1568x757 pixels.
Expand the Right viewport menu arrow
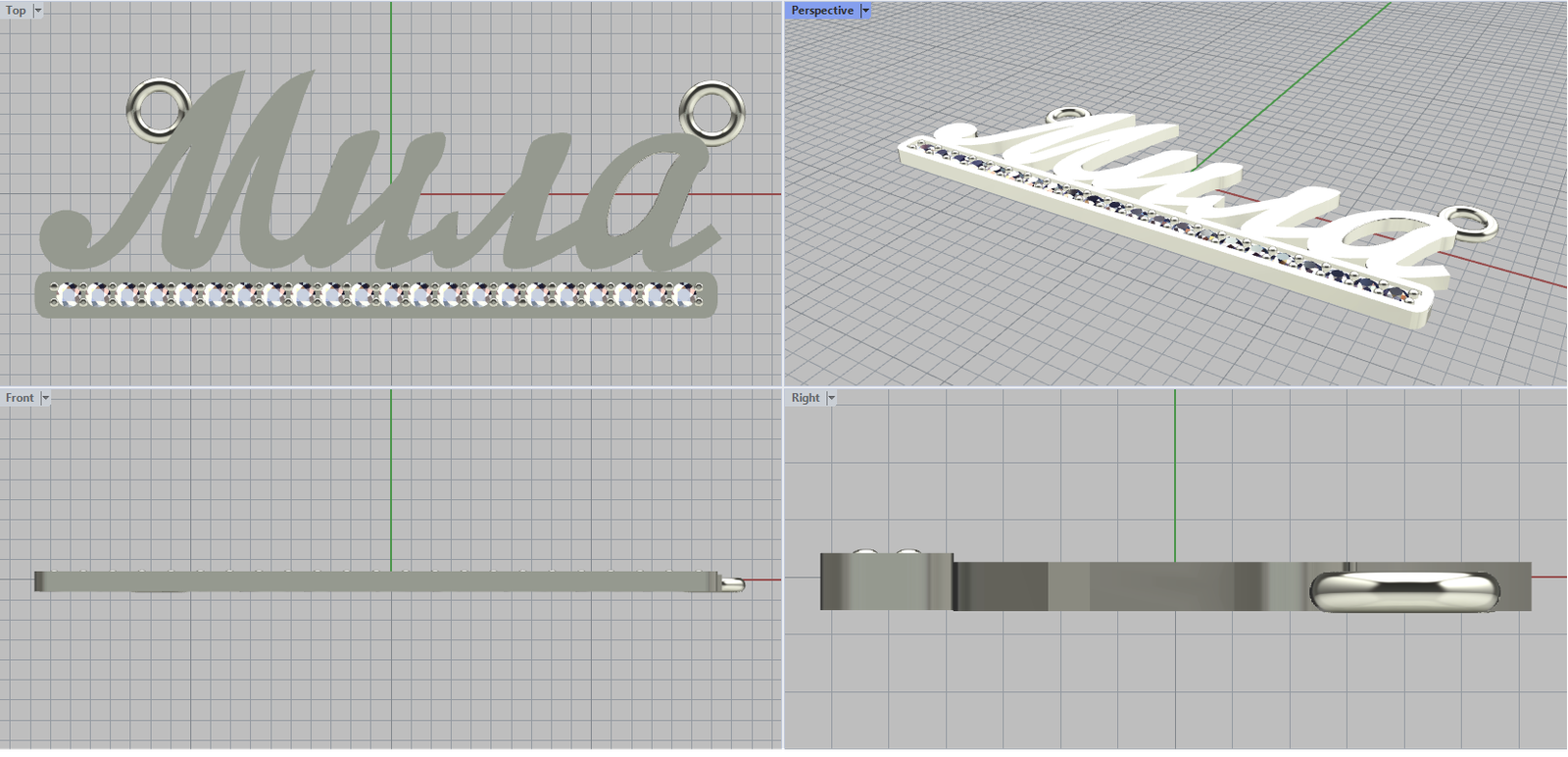(831, 398)
